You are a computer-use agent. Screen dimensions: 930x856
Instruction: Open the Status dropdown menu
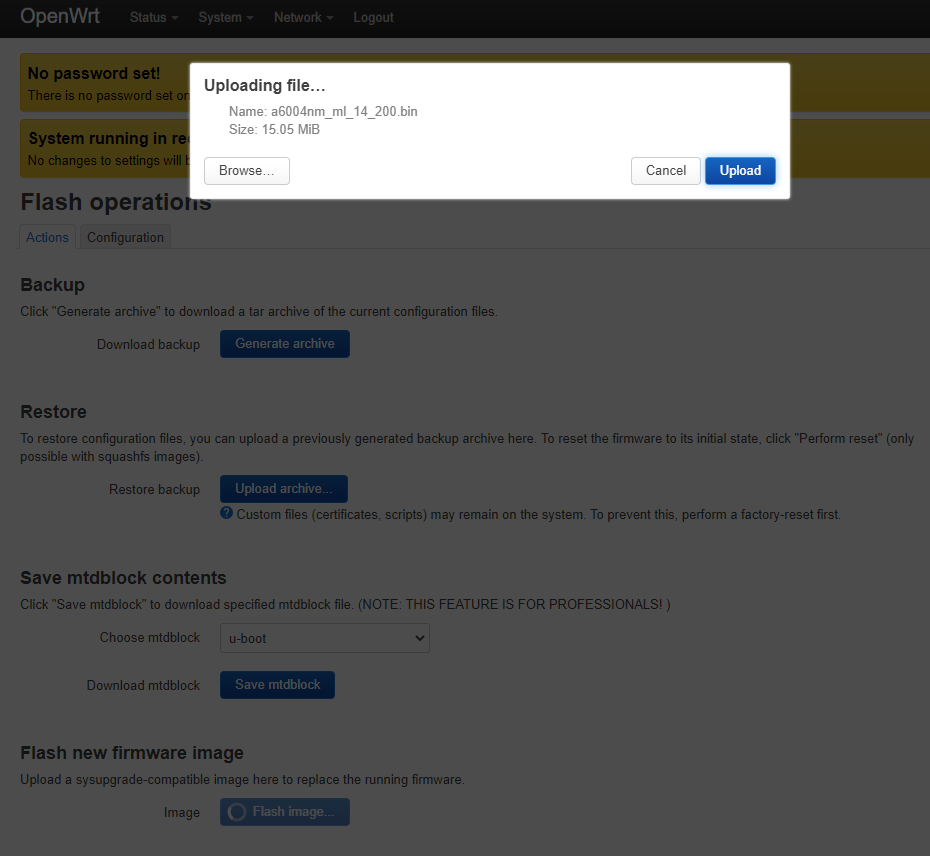pyautogui.click(x=154, y=18)
